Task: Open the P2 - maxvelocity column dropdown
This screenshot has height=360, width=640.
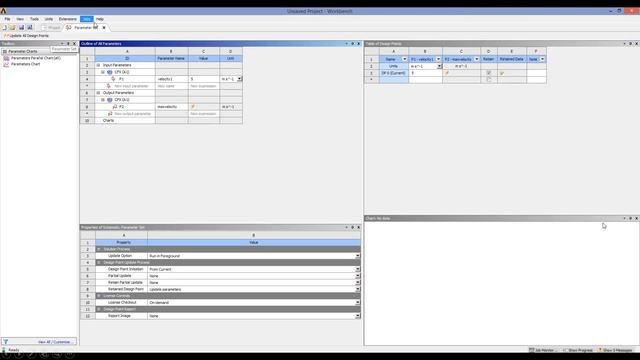Action: click(x=477, y=59)
